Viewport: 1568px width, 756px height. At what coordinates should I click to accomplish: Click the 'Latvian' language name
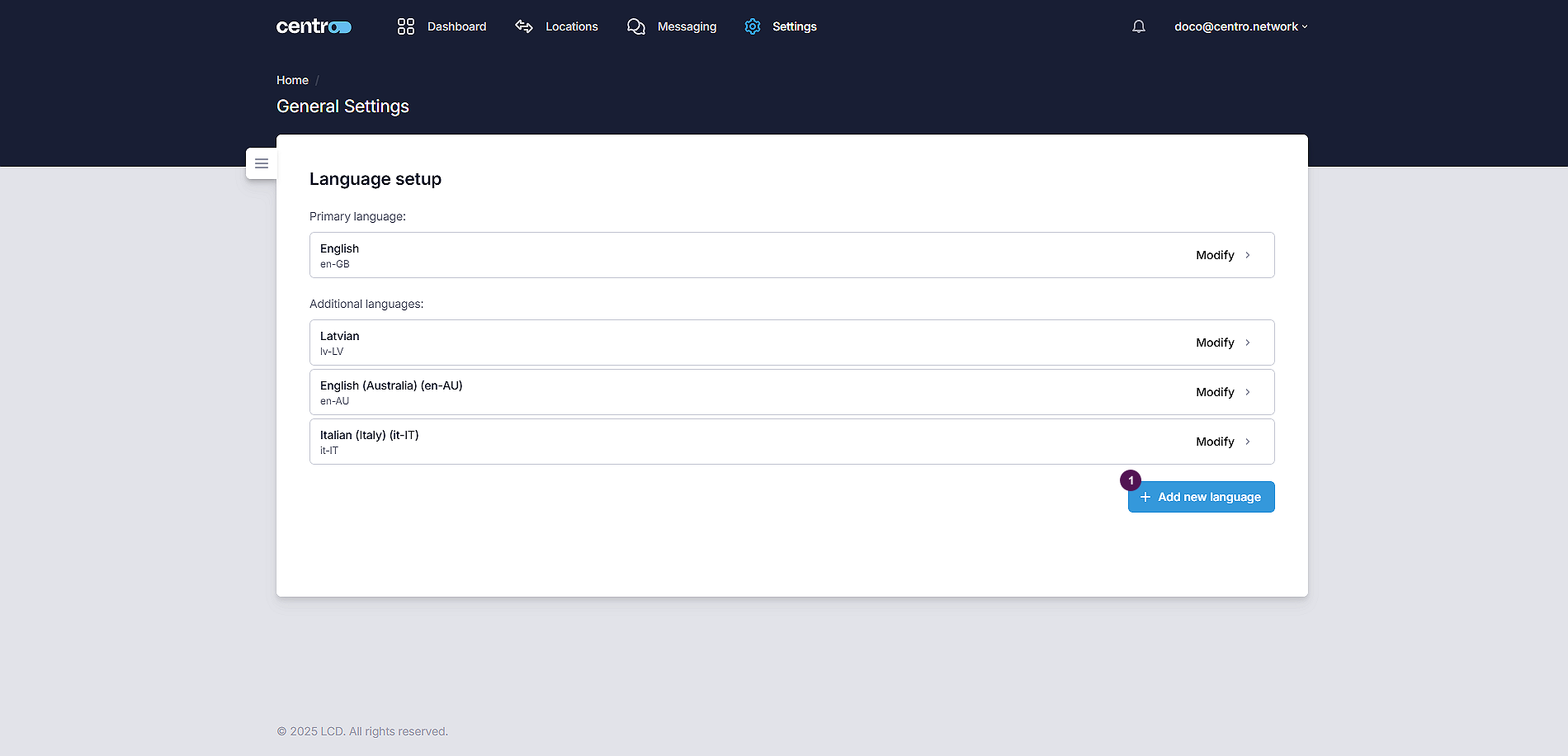click(x=340, y=336)
